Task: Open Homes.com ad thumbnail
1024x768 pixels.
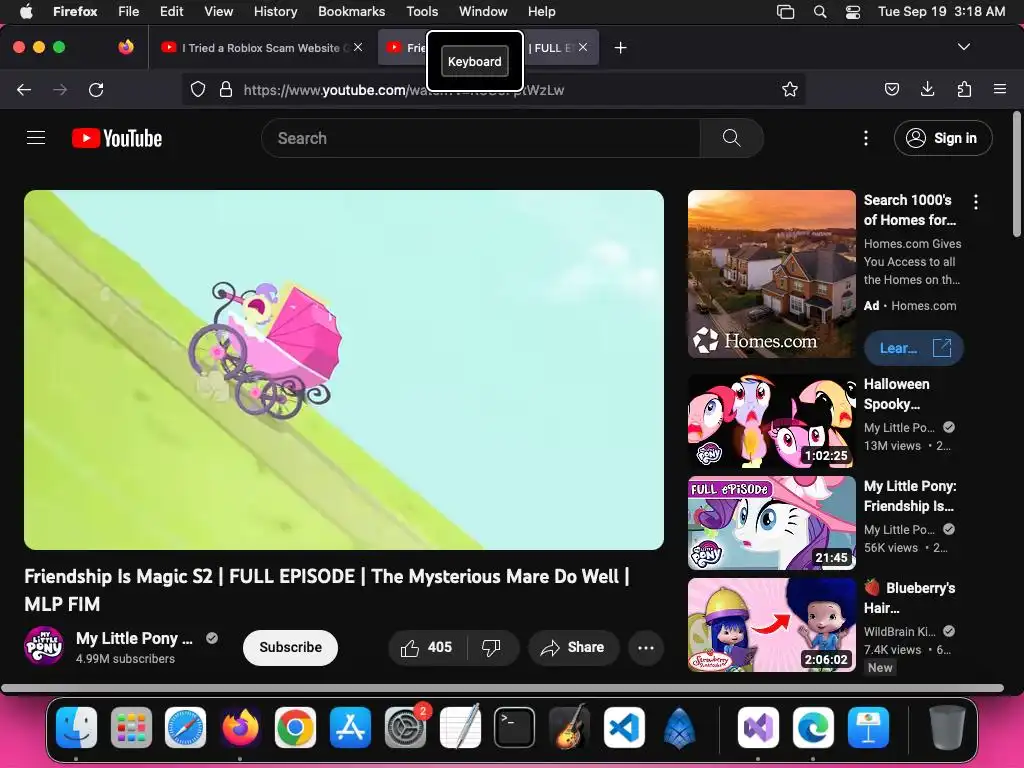Action: coord(771,274)
